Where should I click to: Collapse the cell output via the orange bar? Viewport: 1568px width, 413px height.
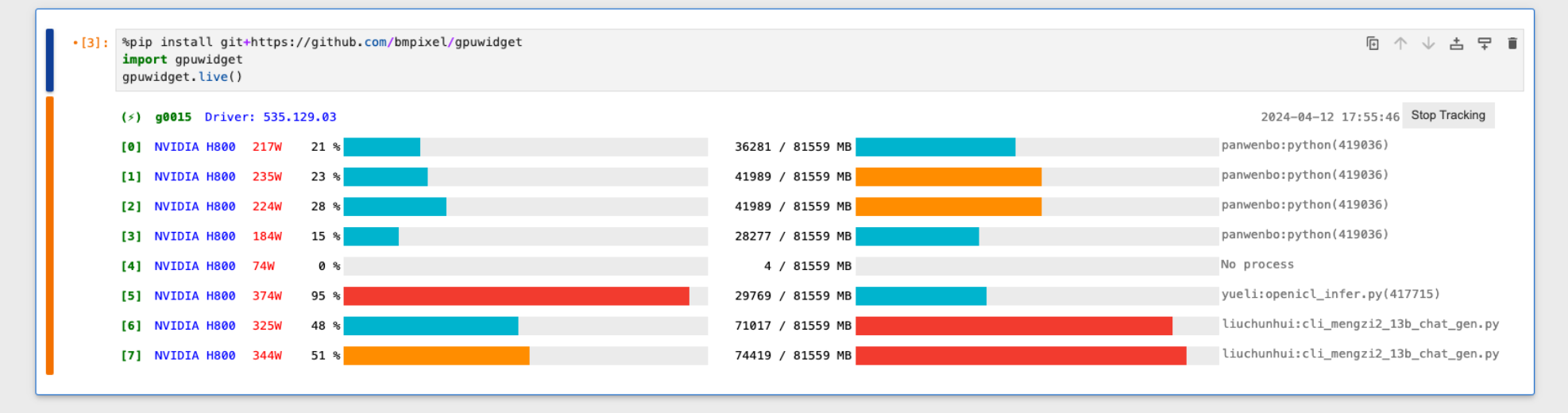pos(49,235)
